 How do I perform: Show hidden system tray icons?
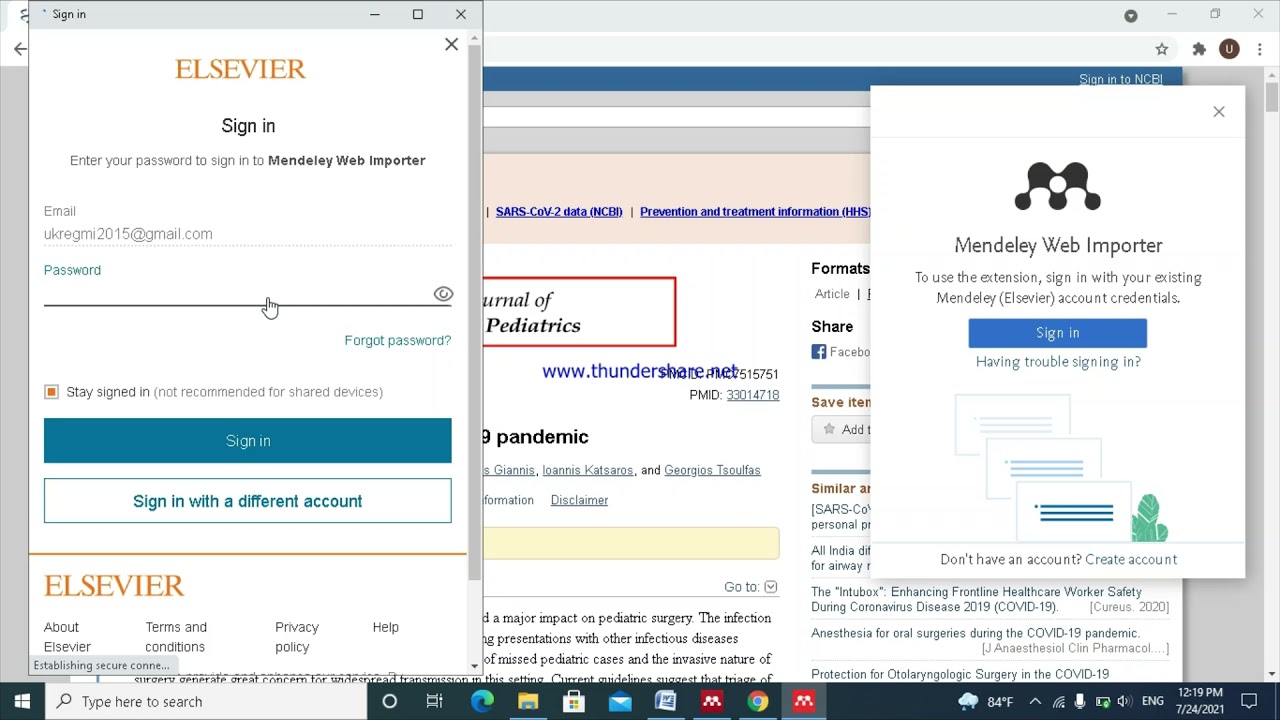(1035, 702)
